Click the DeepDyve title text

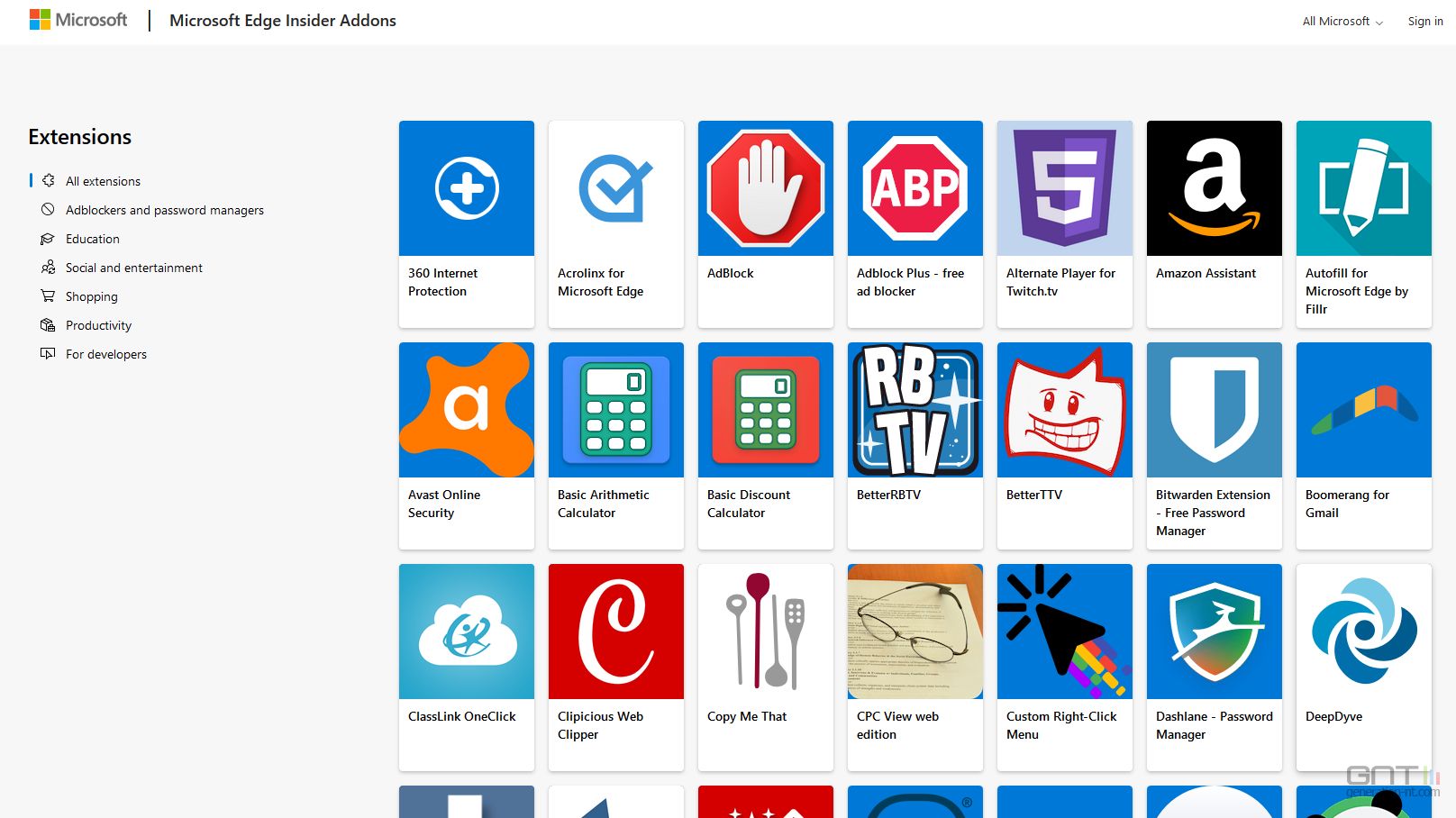tap(1333, 716)
